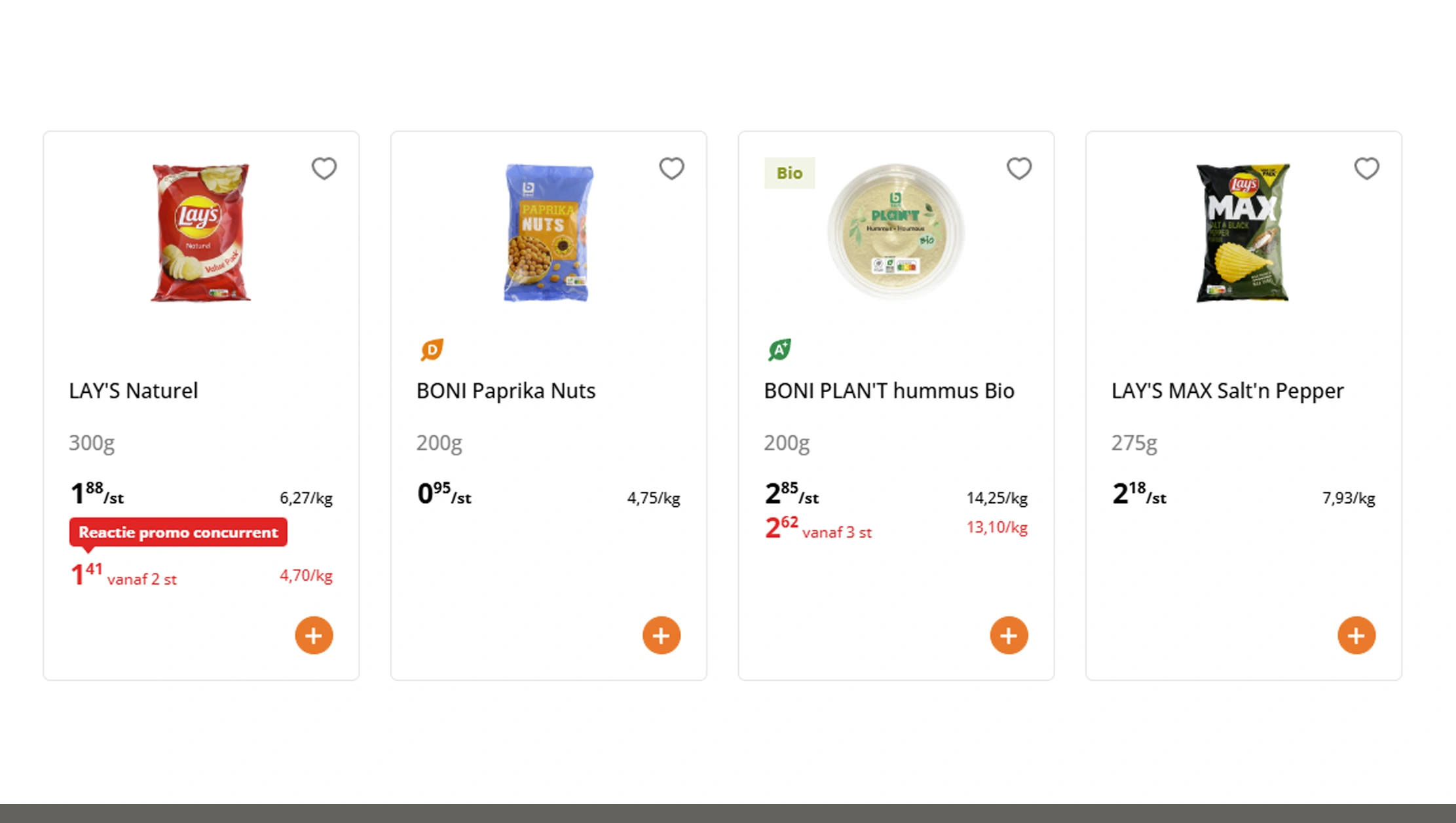This screenshot has height=823, width=1456.
Task: Click the Bio label badge
Action: (x=789, y=173)
